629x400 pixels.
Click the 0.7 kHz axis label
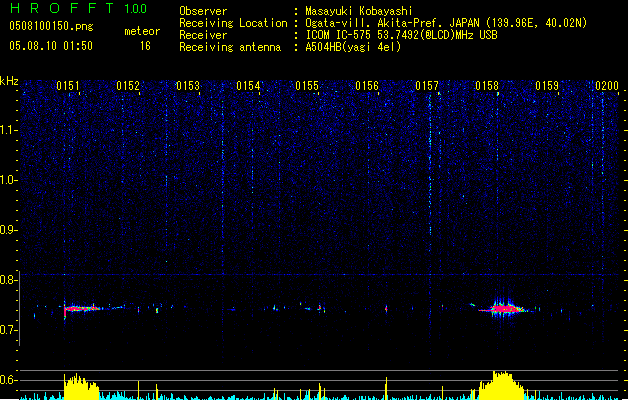tap(8, 330)
